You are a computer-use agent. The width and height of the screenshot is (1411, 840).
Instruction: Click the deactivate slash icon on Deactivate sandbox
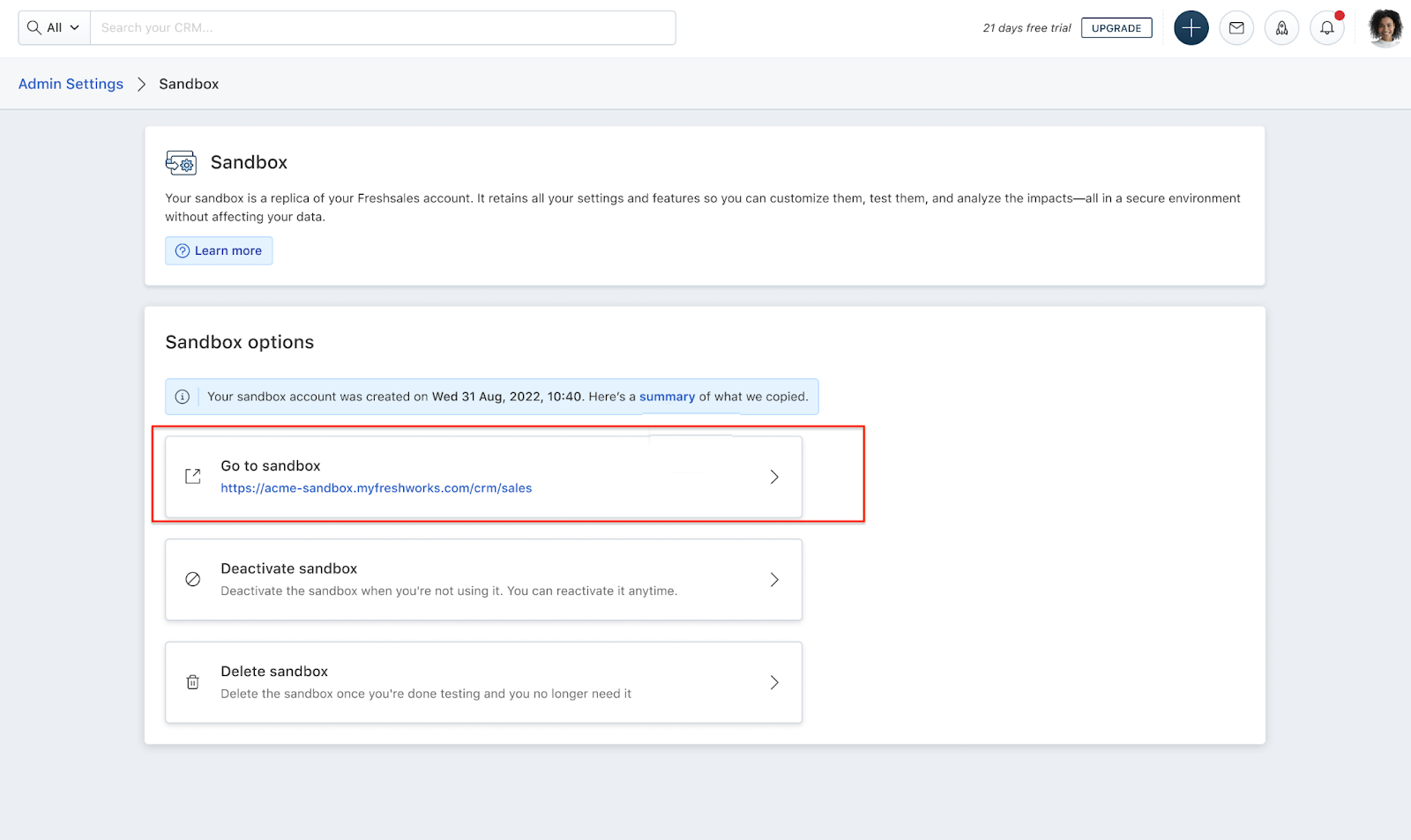click(192, 578)
